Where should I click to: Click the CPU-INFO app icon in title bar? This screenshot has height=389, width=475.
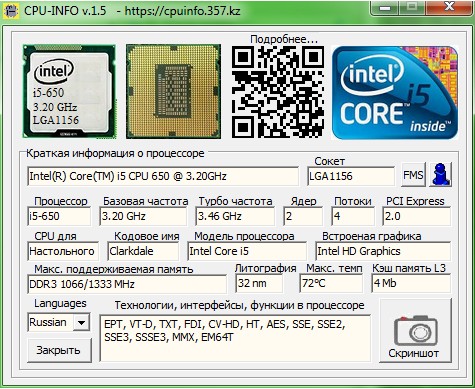[x=11, y=11]
